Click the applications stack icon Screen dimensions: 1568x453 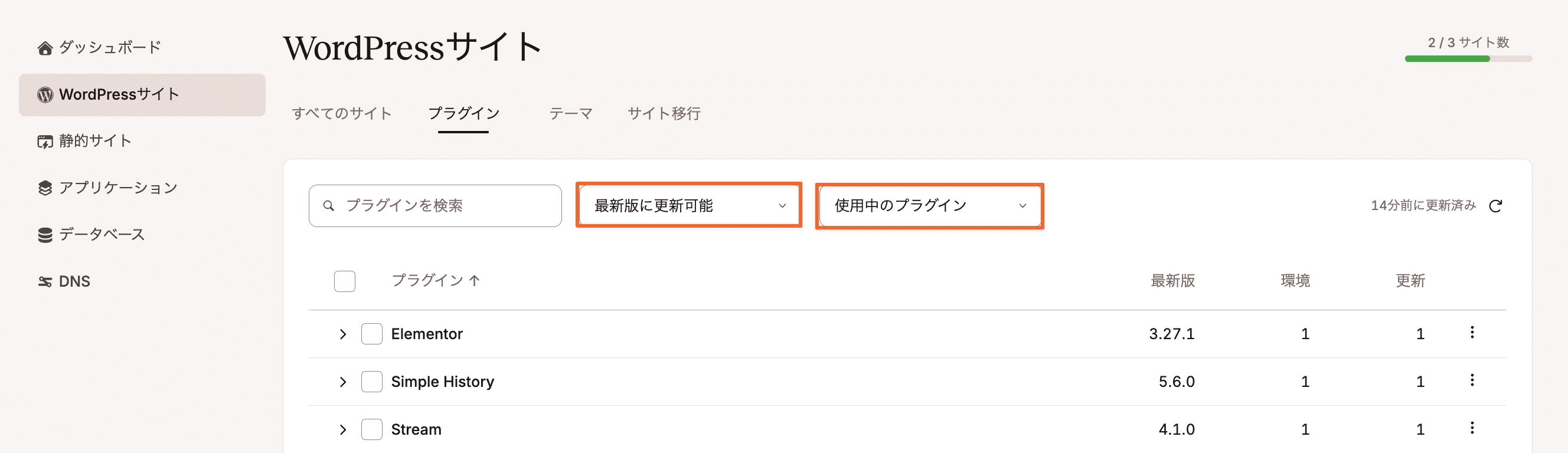(44, 188)
